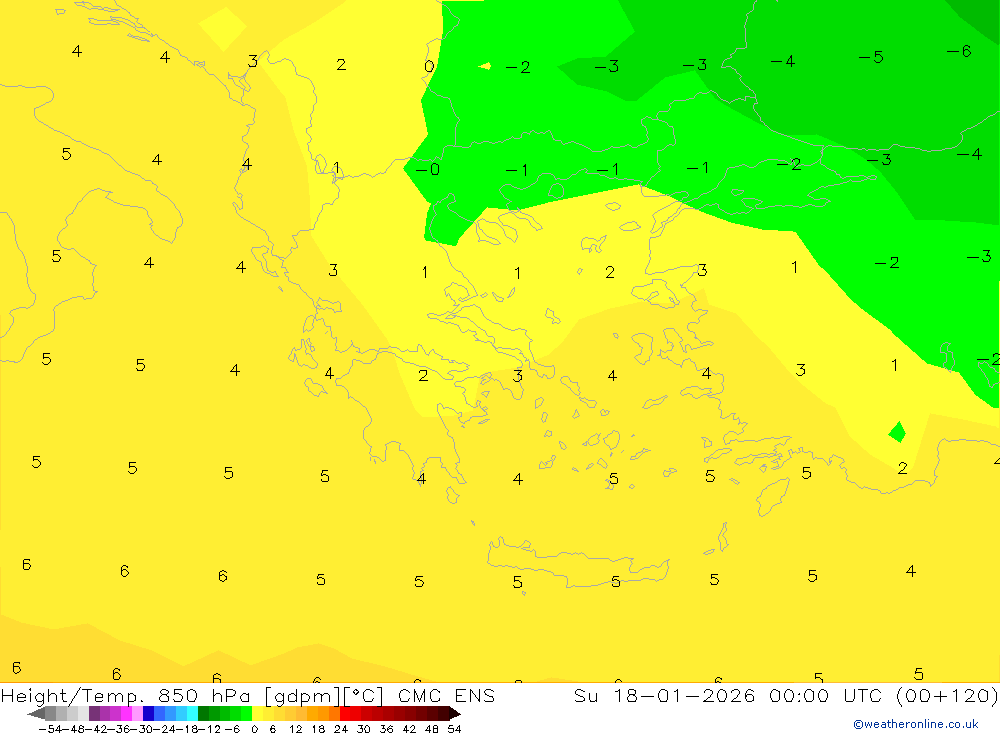Click the -5 temperature value on the map
This screenshot has width=1000, height=733.
871,57
